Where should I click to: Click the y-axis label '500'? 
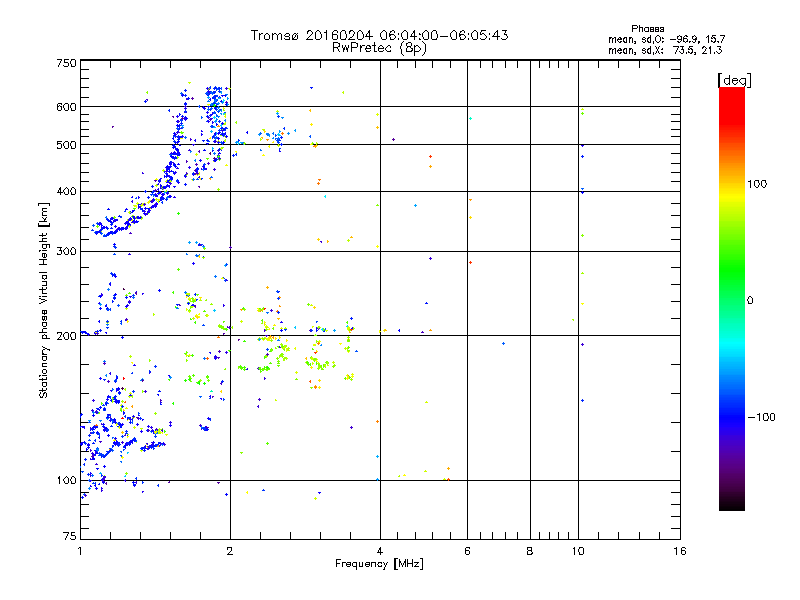(66, 145)
